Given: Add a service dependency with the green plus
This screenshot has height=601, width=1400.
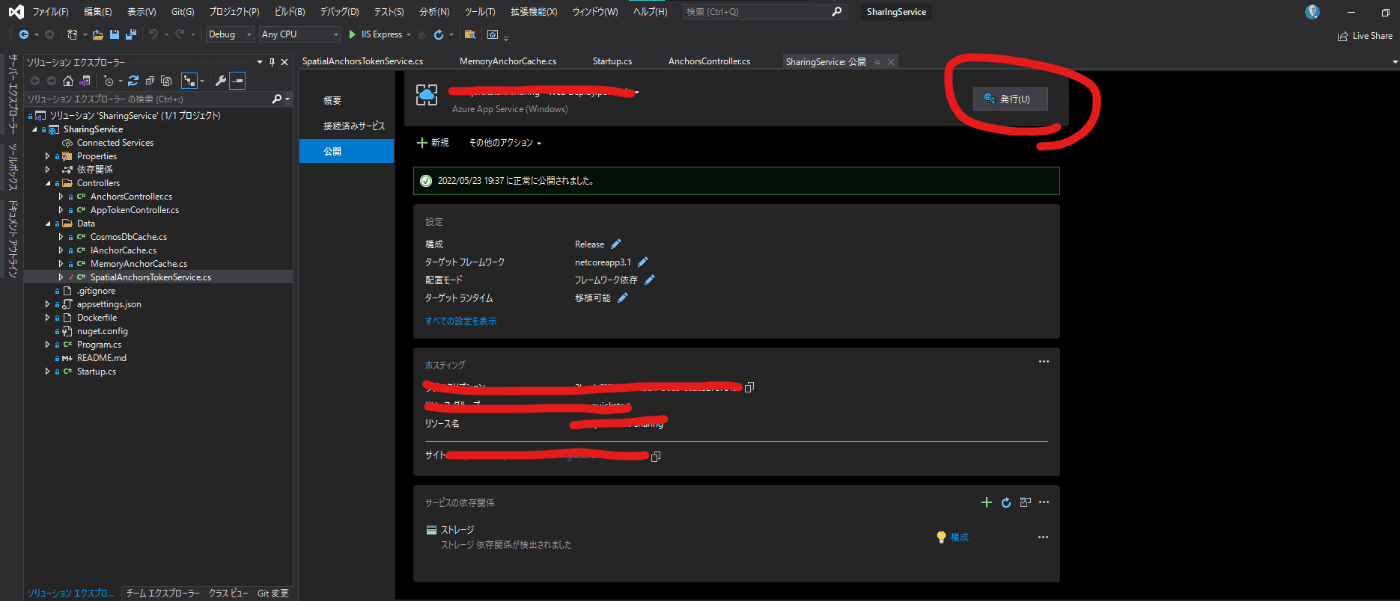Looking at the screenshot, I should click(x=986, y=502).
